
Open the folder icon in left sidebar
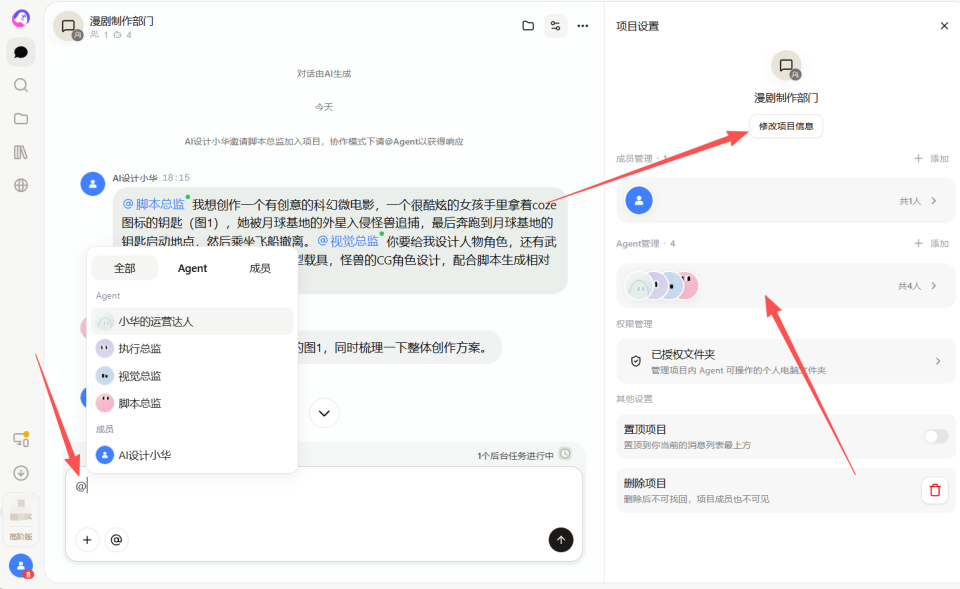[21, 119]
